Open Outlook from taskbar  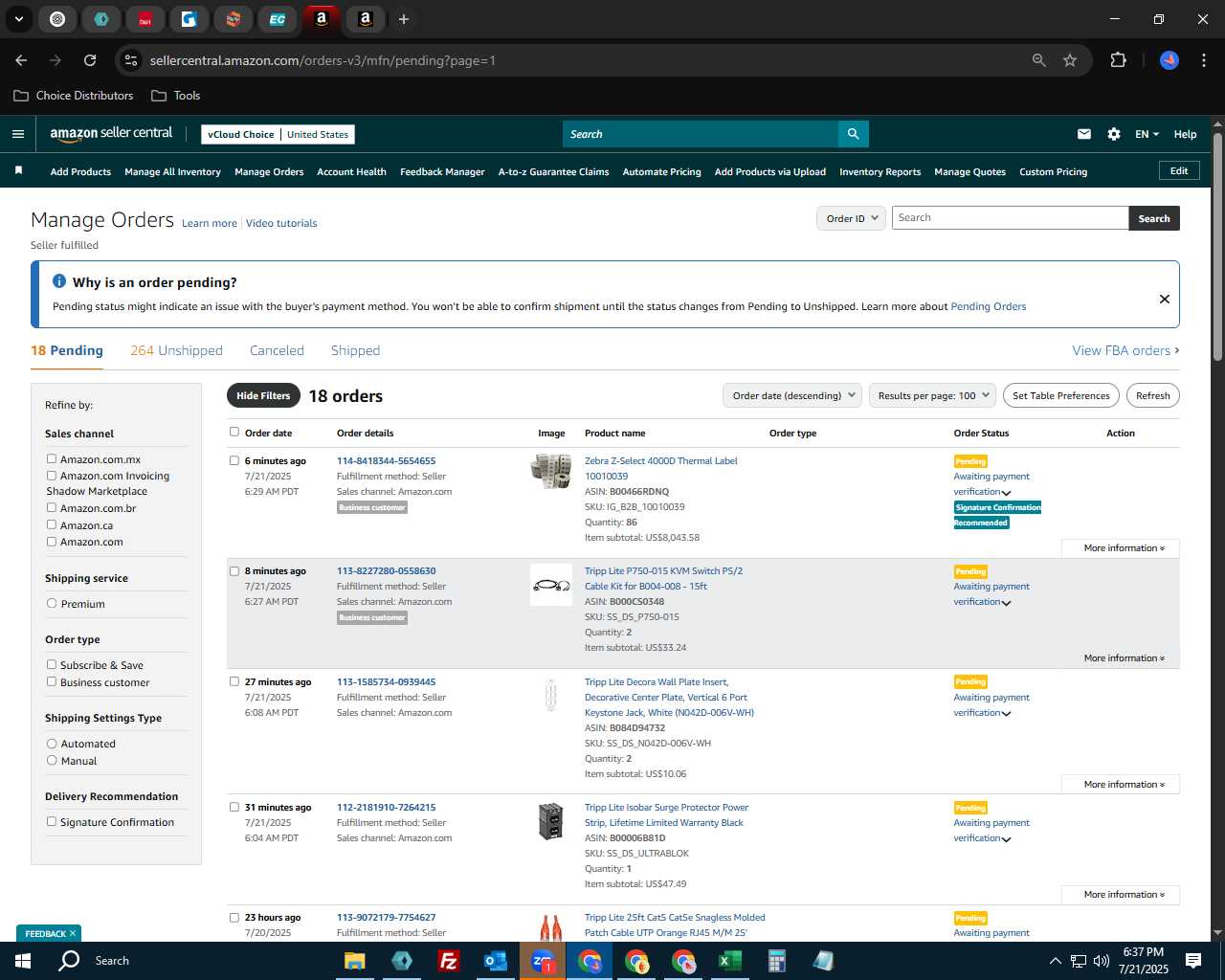(495, 961)
